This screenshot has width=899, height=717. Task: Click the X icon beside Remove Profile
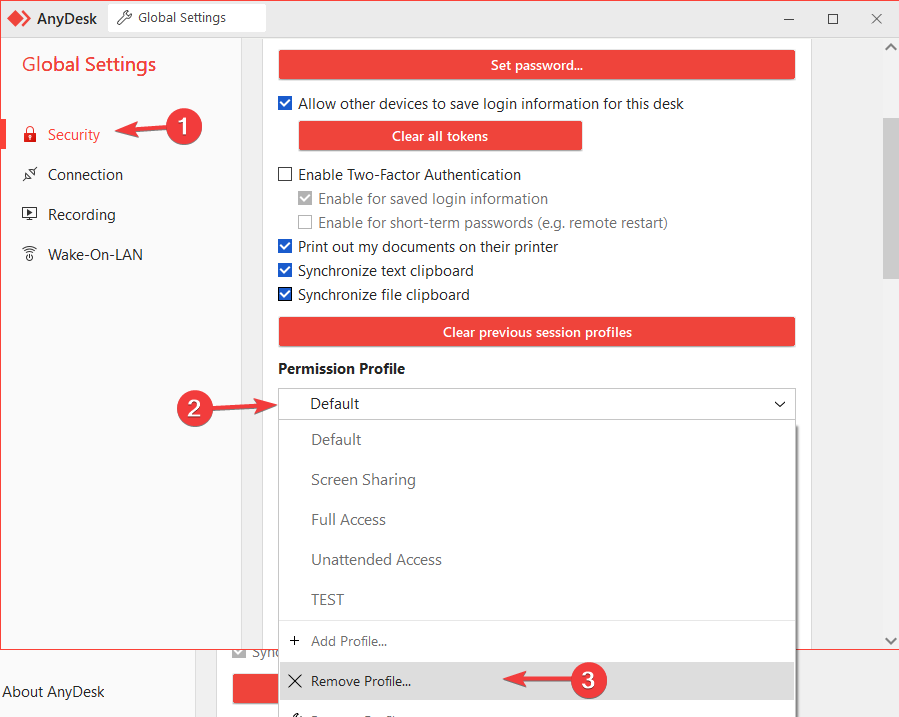click(x=294, y=680)
